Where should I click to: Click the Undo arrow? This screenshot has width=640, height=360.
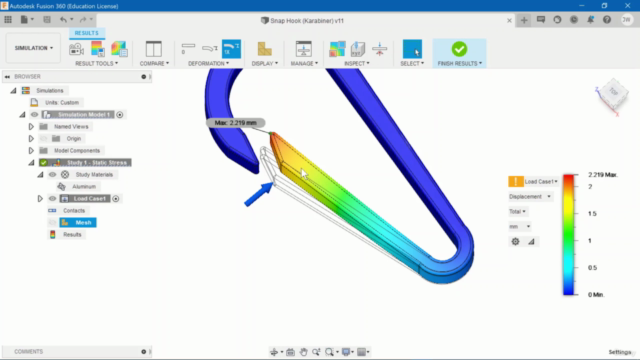point(63,20)
